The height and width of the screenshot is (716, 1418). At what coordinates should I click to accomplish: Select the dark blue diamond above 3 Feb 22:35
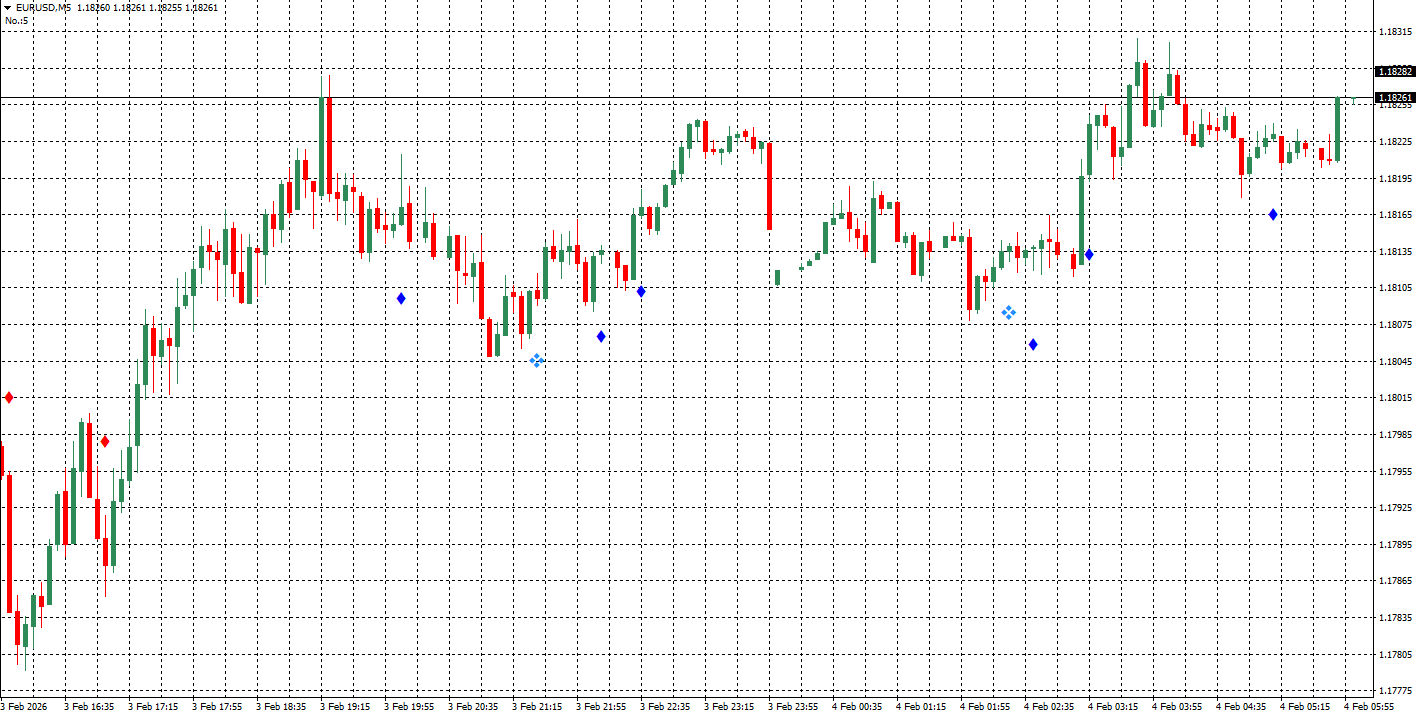point(641,291)
